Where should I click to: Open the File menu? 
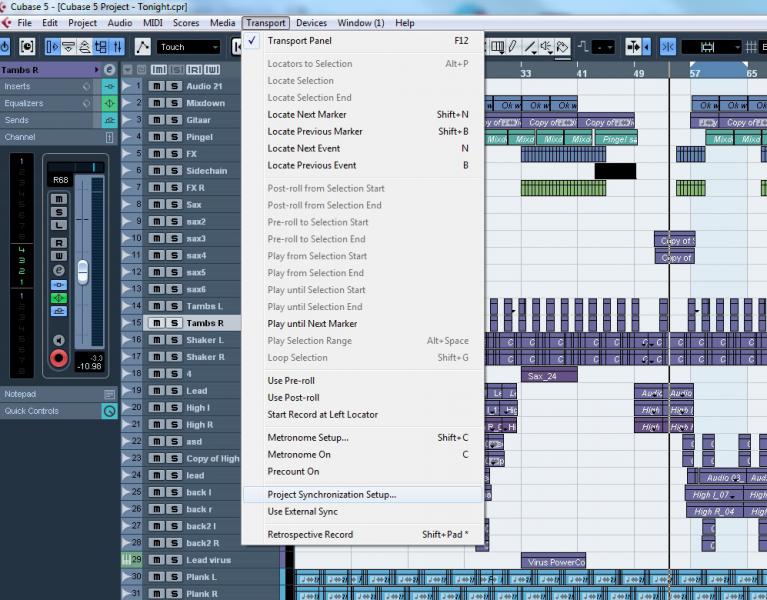(24, 23)
